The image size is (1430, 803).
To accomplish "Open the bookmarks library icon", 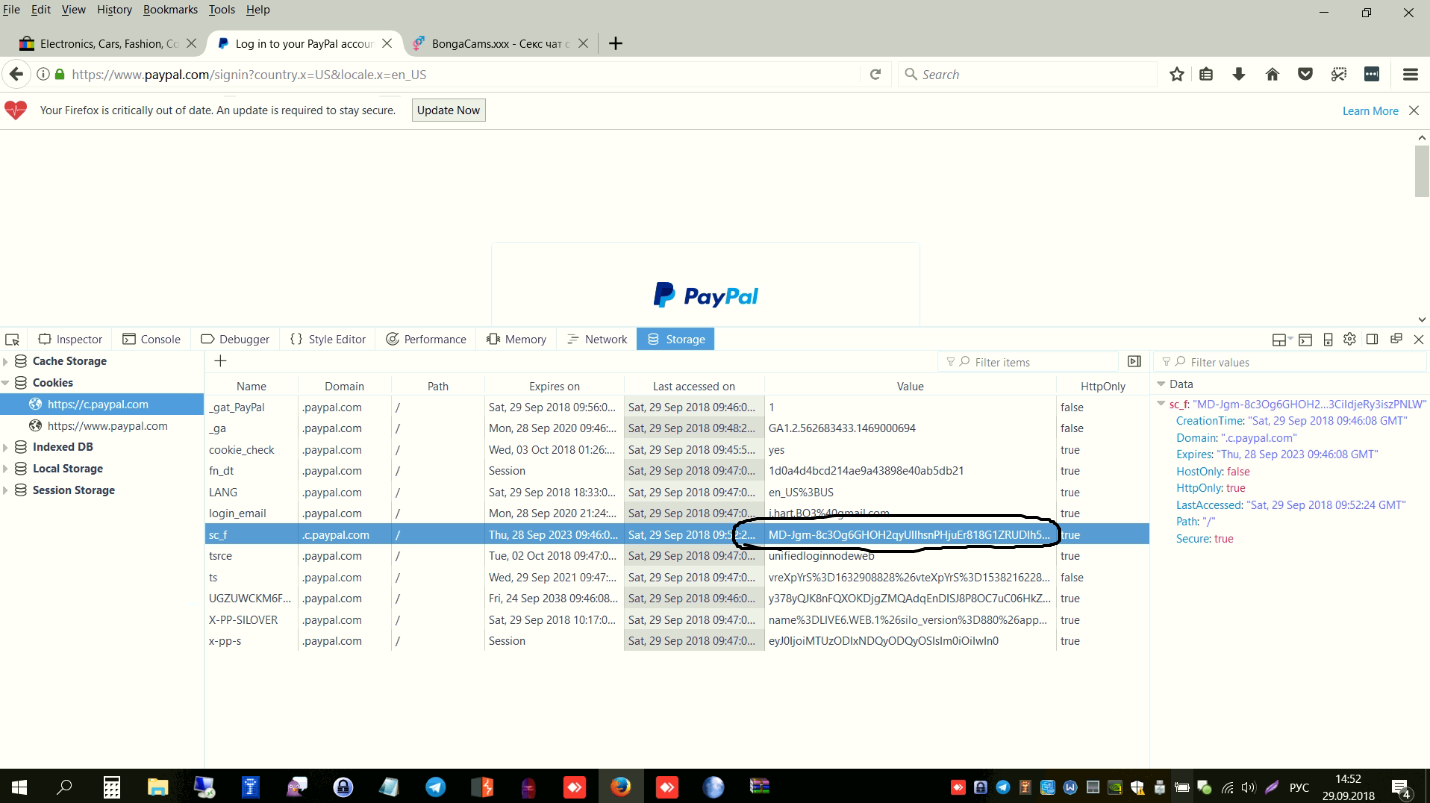I will click(x=1206, y=74).
